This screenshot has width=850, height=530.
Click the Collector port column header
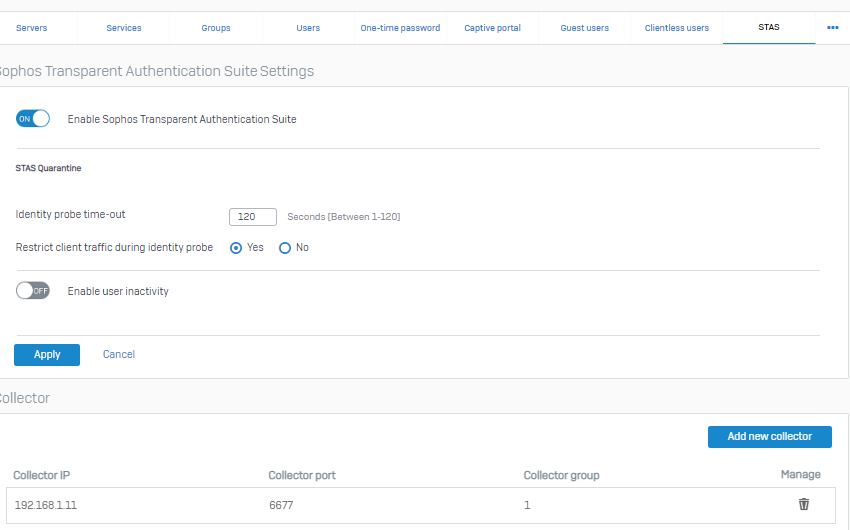pyautogui.click(x=302, y=475)
